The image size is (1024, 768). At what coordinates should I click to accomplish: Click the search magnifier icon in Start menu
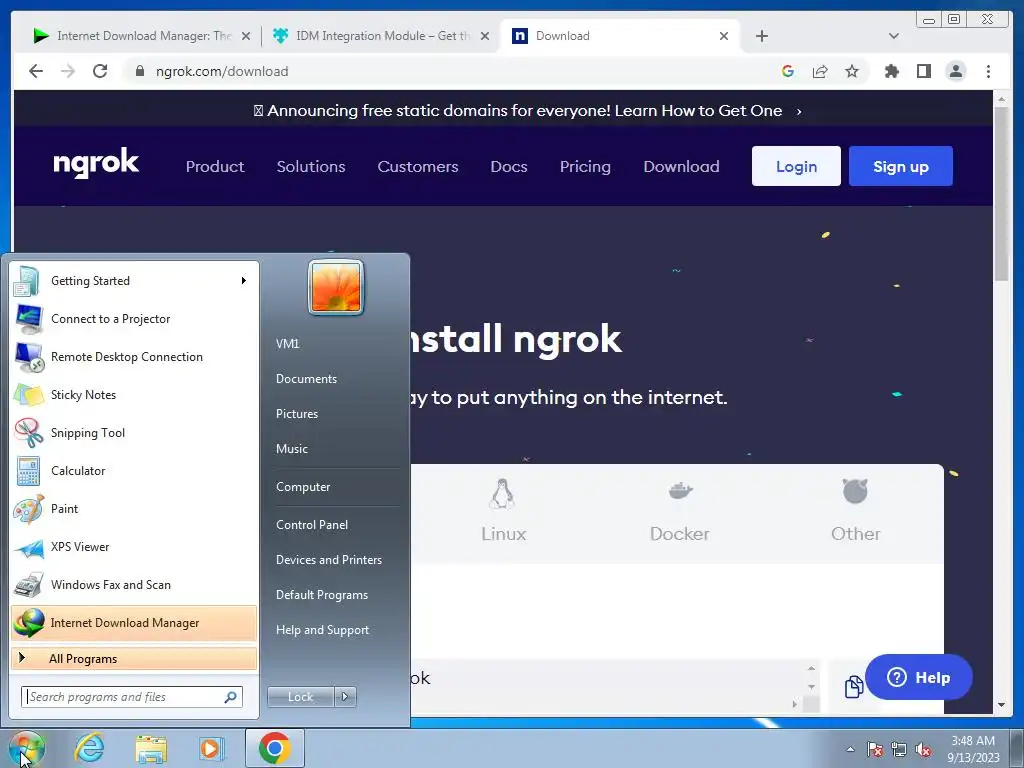tap(231, 697)
